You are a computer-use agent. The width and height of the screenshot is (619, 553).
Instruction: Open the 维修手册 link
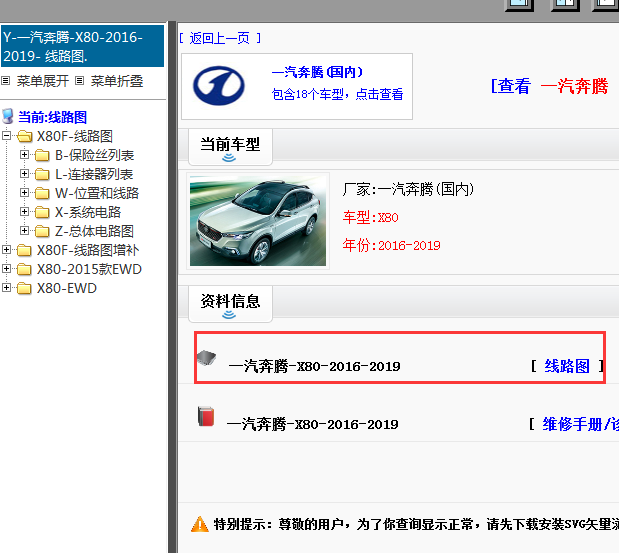[580, 424]
